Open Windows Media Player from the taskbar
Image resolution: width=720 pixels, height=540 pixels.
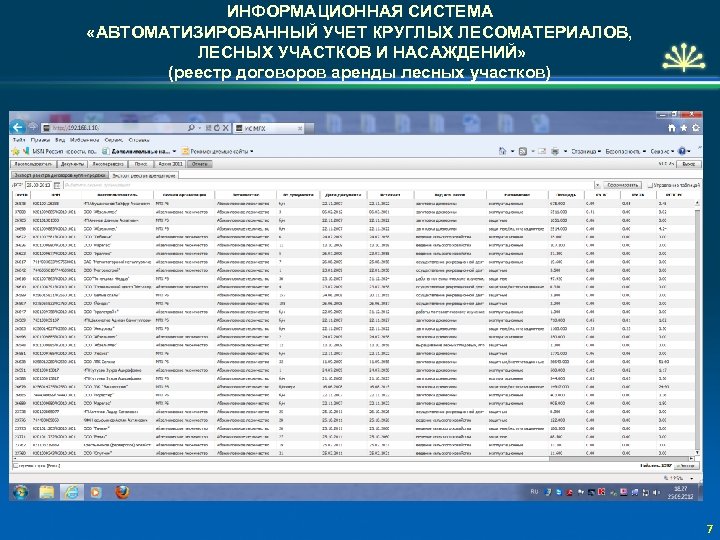tap(96, 492)
